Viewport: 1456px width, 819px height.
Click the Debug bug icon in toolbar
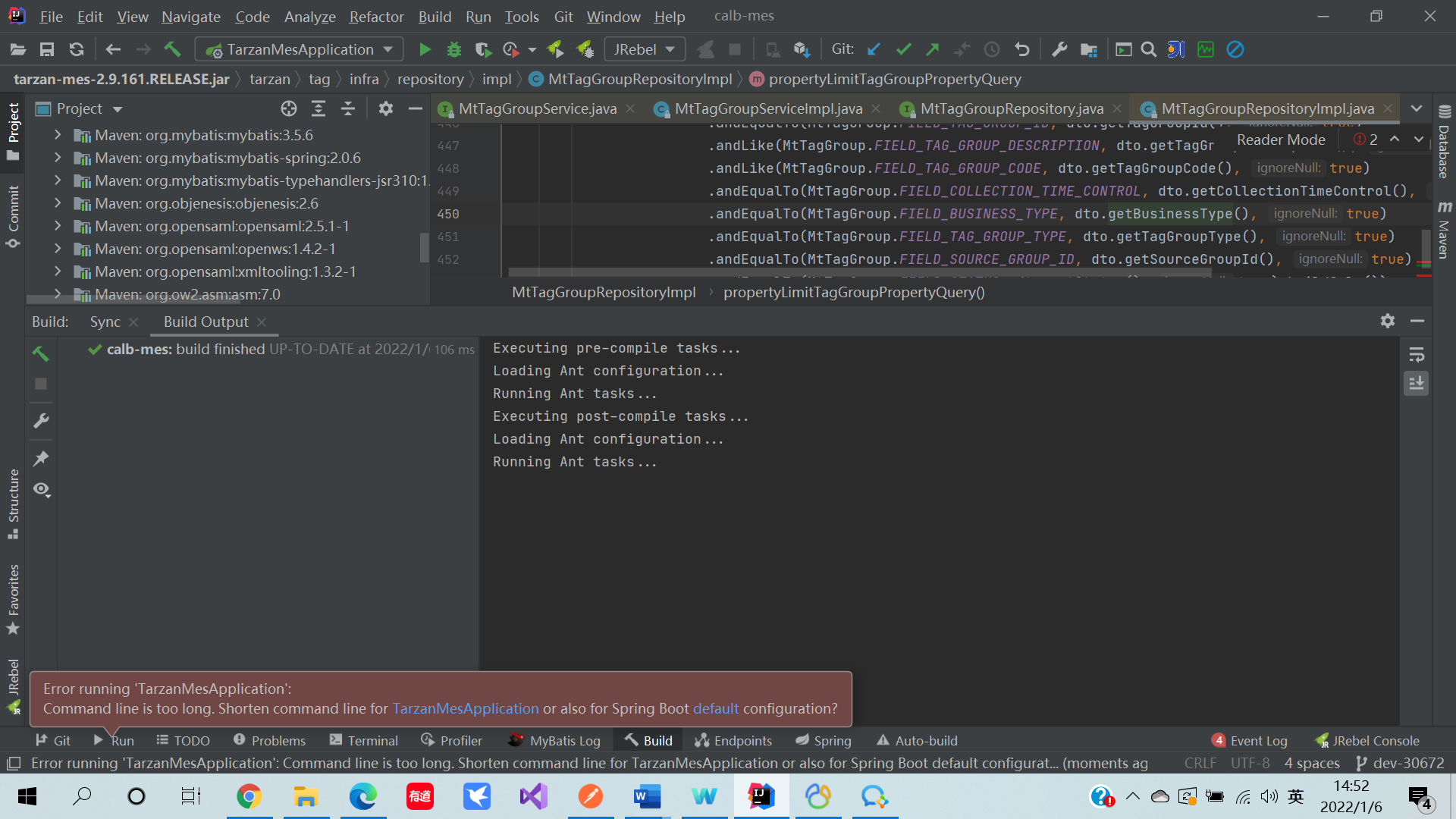[x=453, y=49]
